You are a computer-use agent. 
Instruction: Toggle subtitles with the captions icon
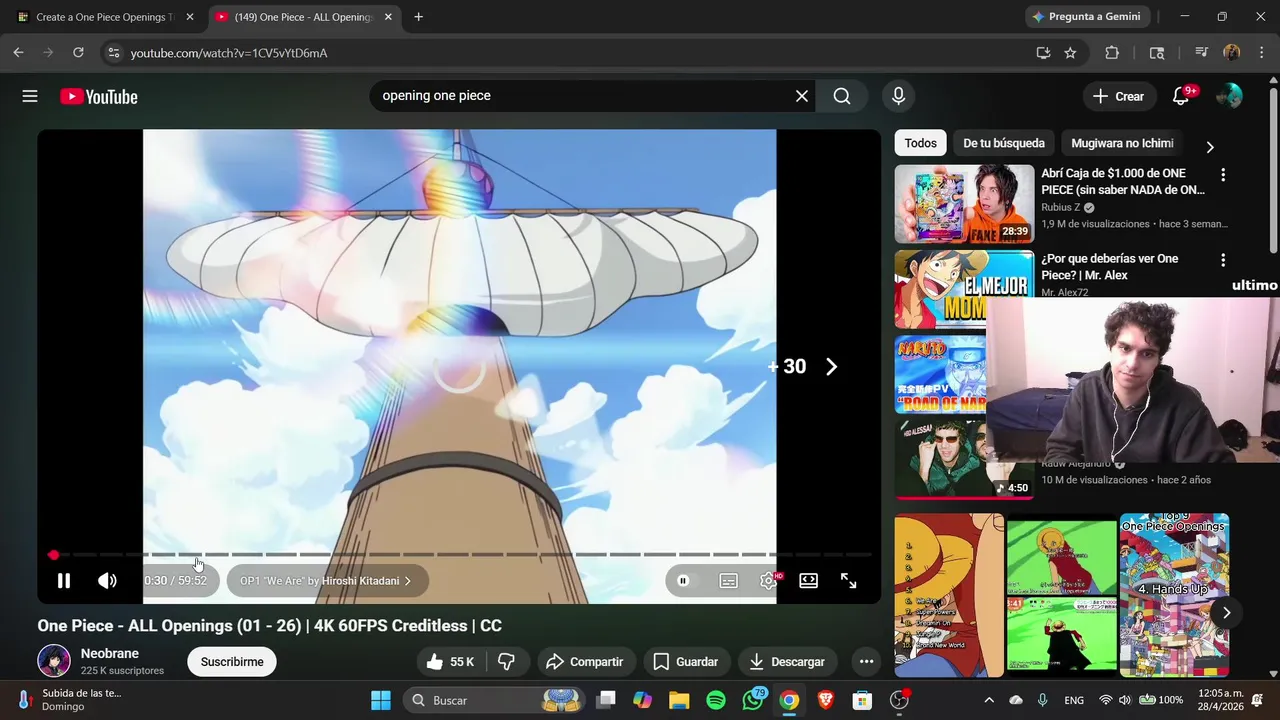point(728,581)
